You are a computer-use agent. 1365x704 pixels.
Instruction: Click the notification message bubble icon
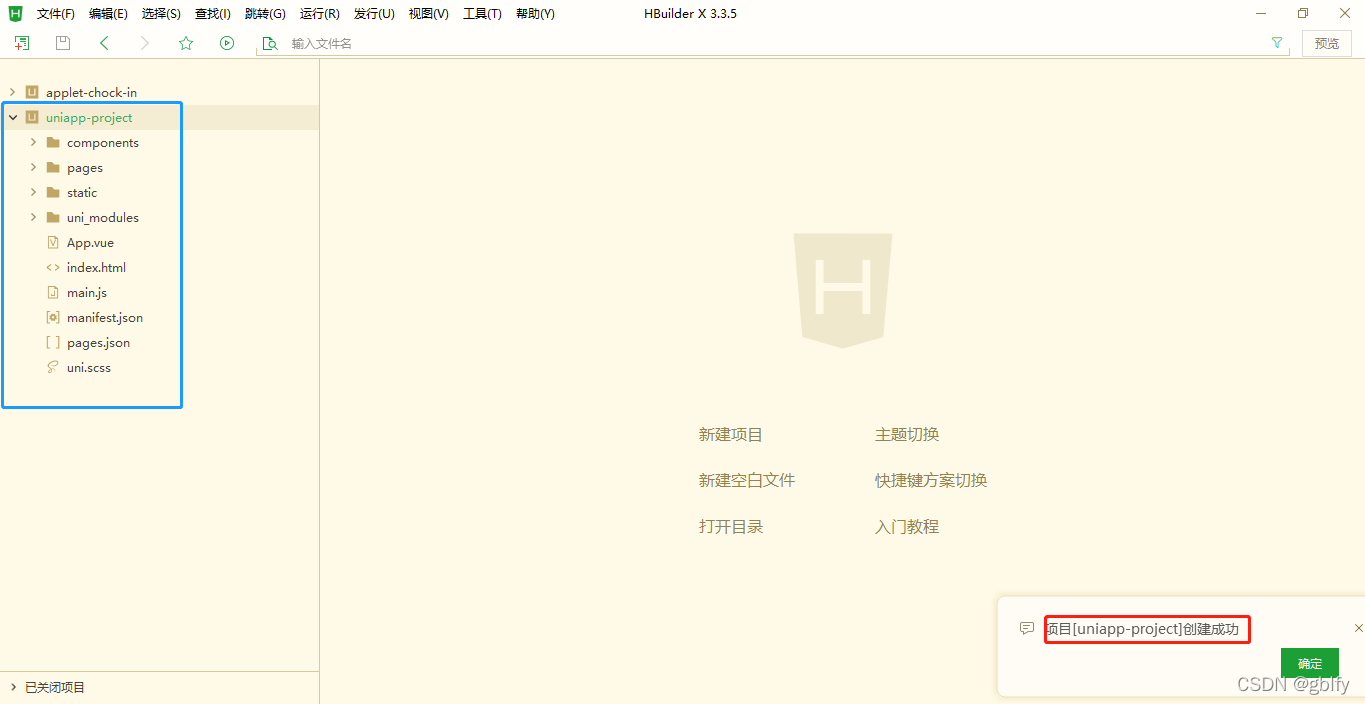point(1026,628)
